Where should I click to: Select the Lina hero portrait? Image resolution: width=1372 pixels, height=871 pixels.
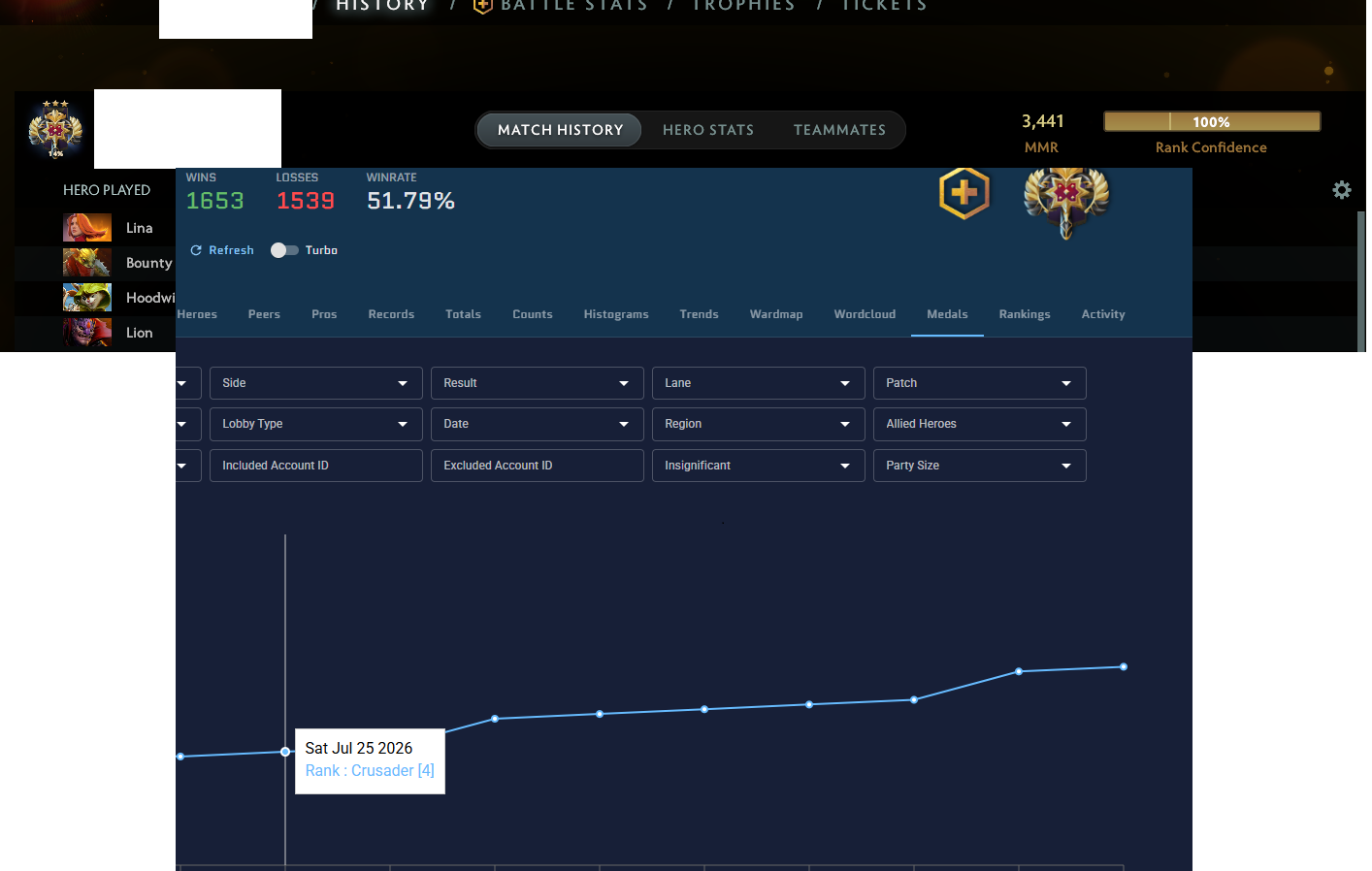point(87,228)
